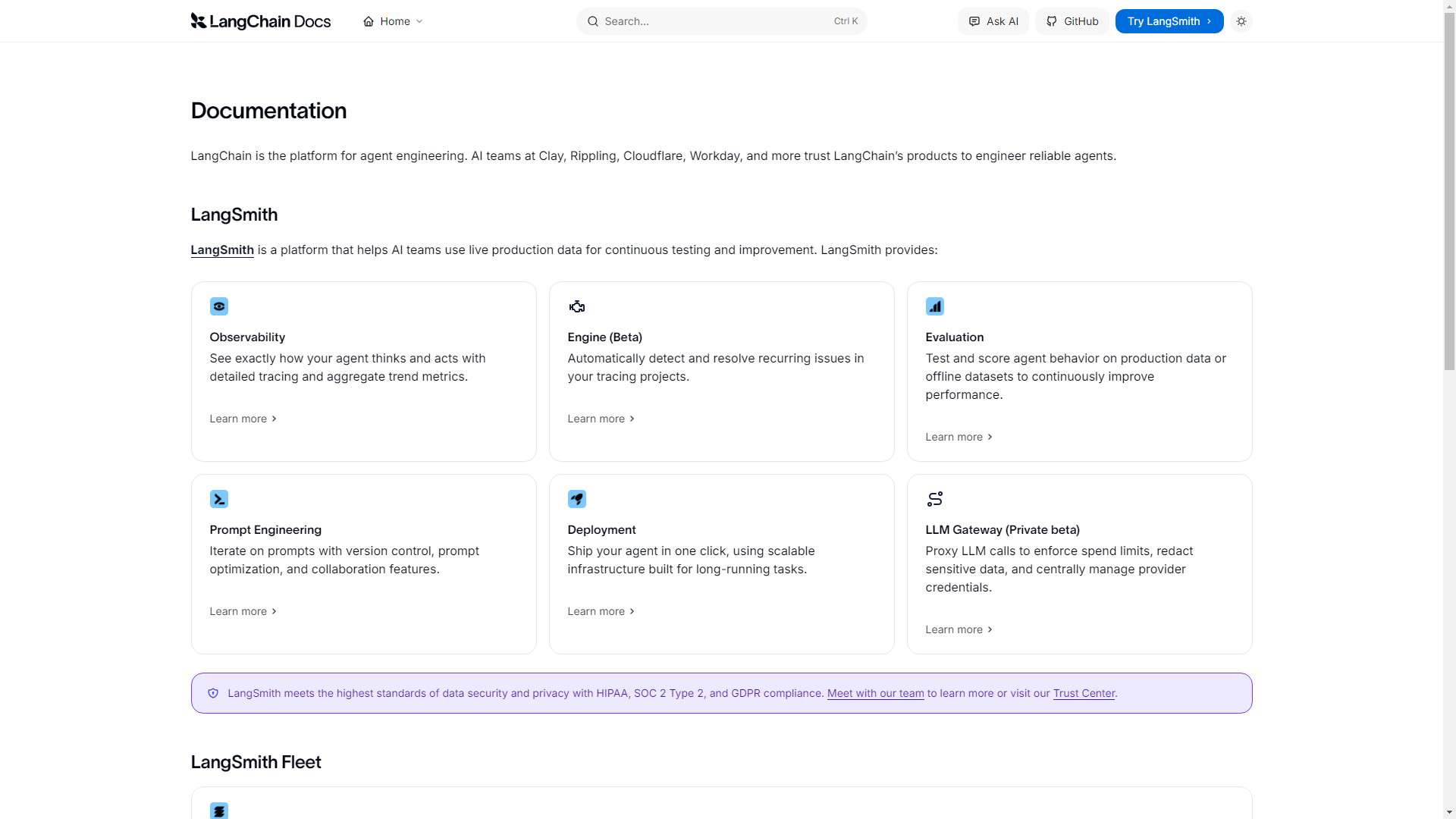The image size is (1456, 819).
Task: Click Learn more under Observability
Action: point(243,419)
